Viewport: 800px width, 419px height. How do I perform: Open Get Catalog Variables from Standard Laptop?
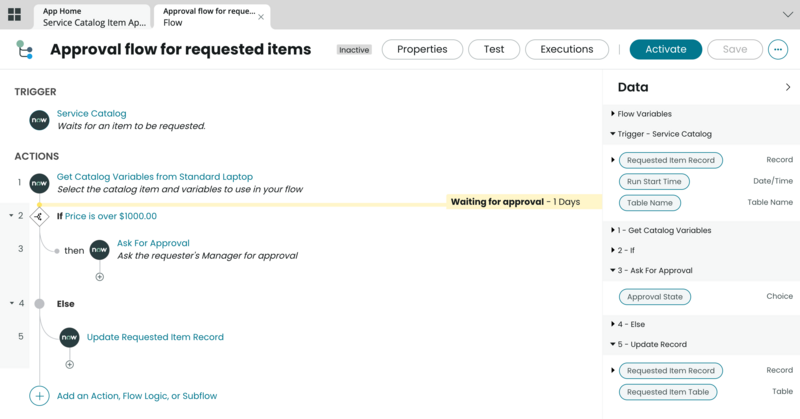[x=155, y=177]
